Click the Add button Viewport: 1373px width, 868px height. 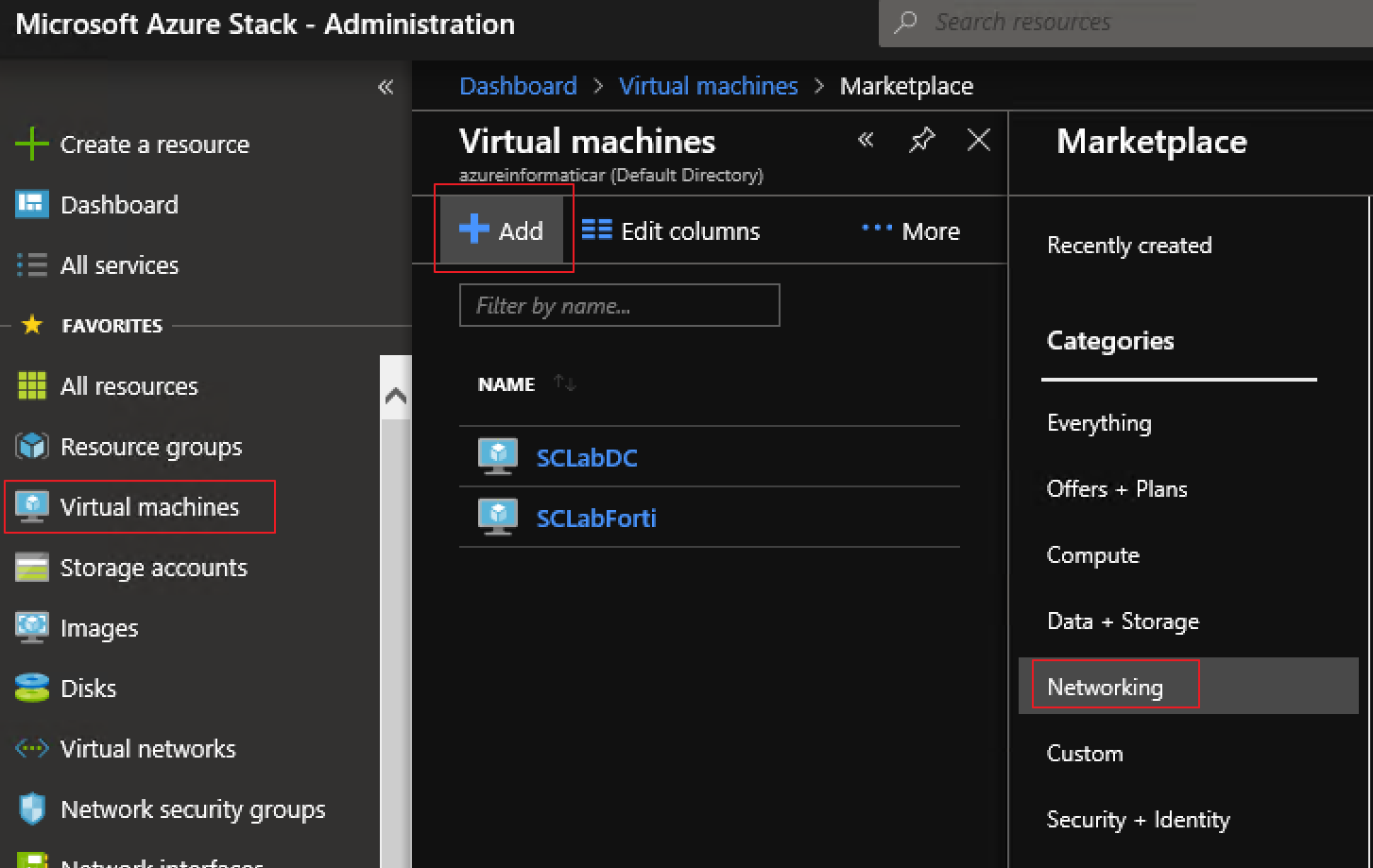coord(504,230)
